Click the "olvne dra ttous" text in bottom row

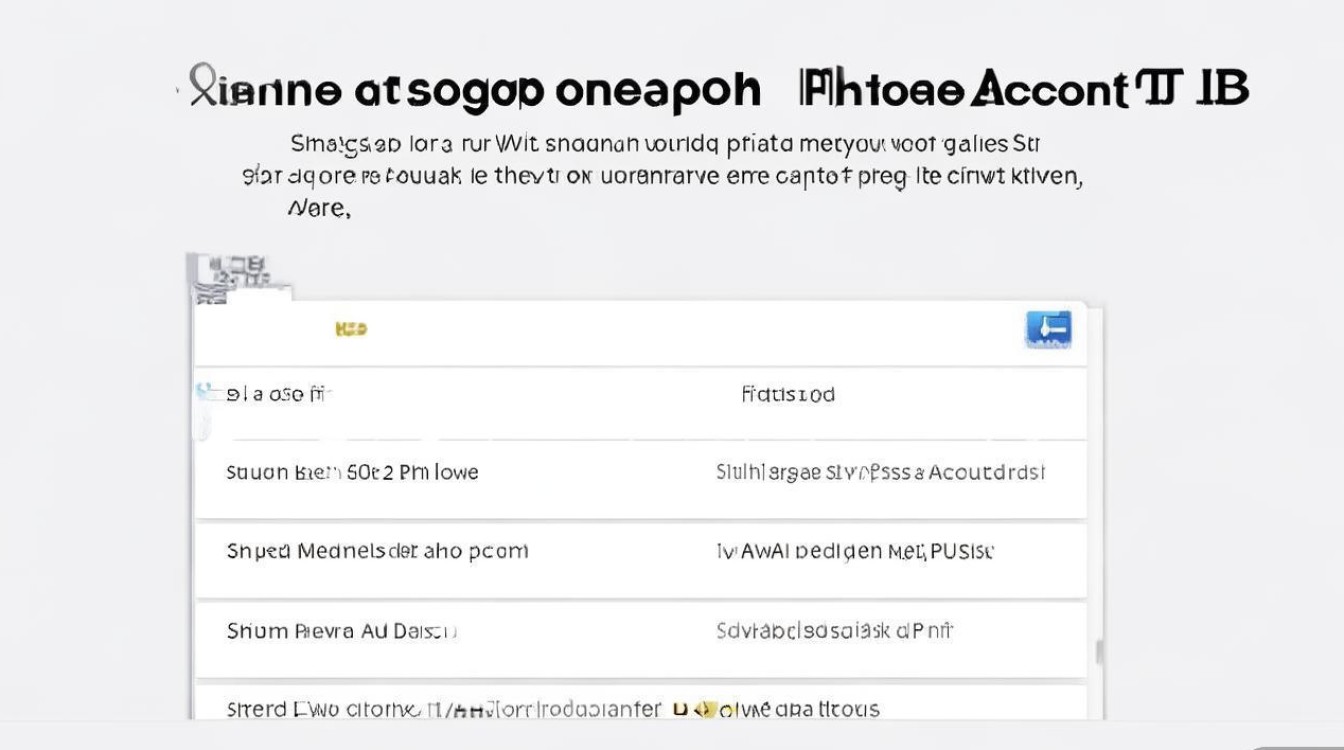tap(800, 709)
